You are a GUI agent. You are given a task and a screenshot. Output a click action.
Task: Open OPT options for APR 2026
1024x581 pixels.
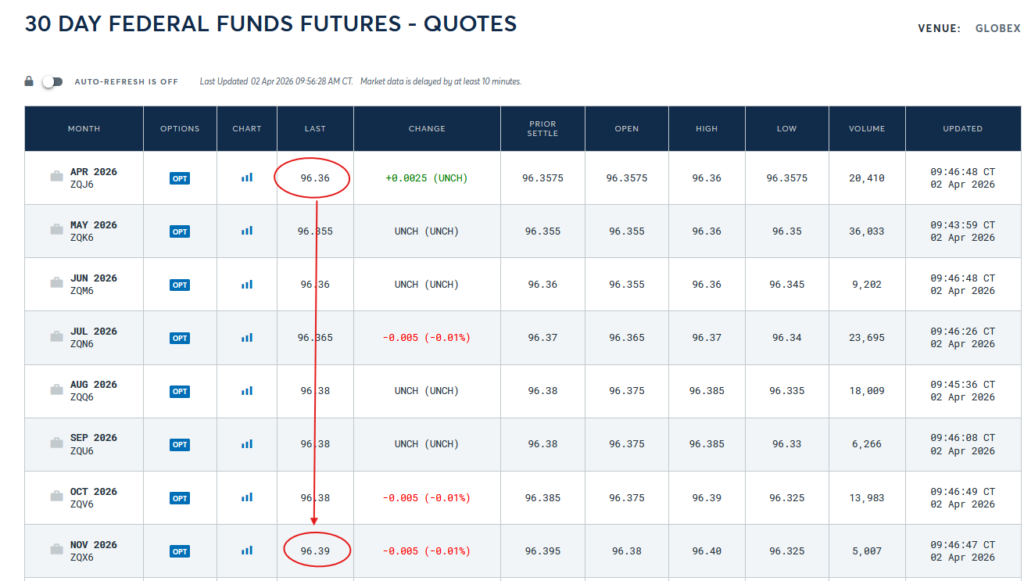click(x=179, y=177)
